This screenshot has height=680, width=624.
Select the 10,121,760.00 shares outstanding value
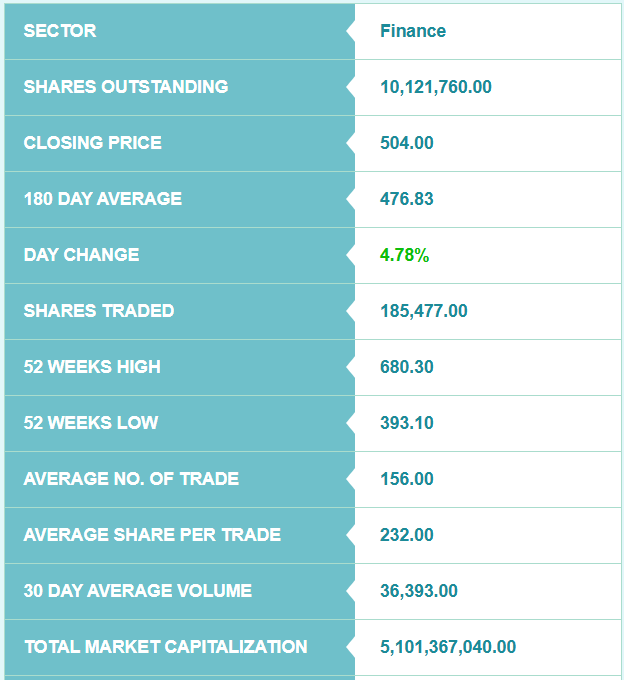click(436, 87)
